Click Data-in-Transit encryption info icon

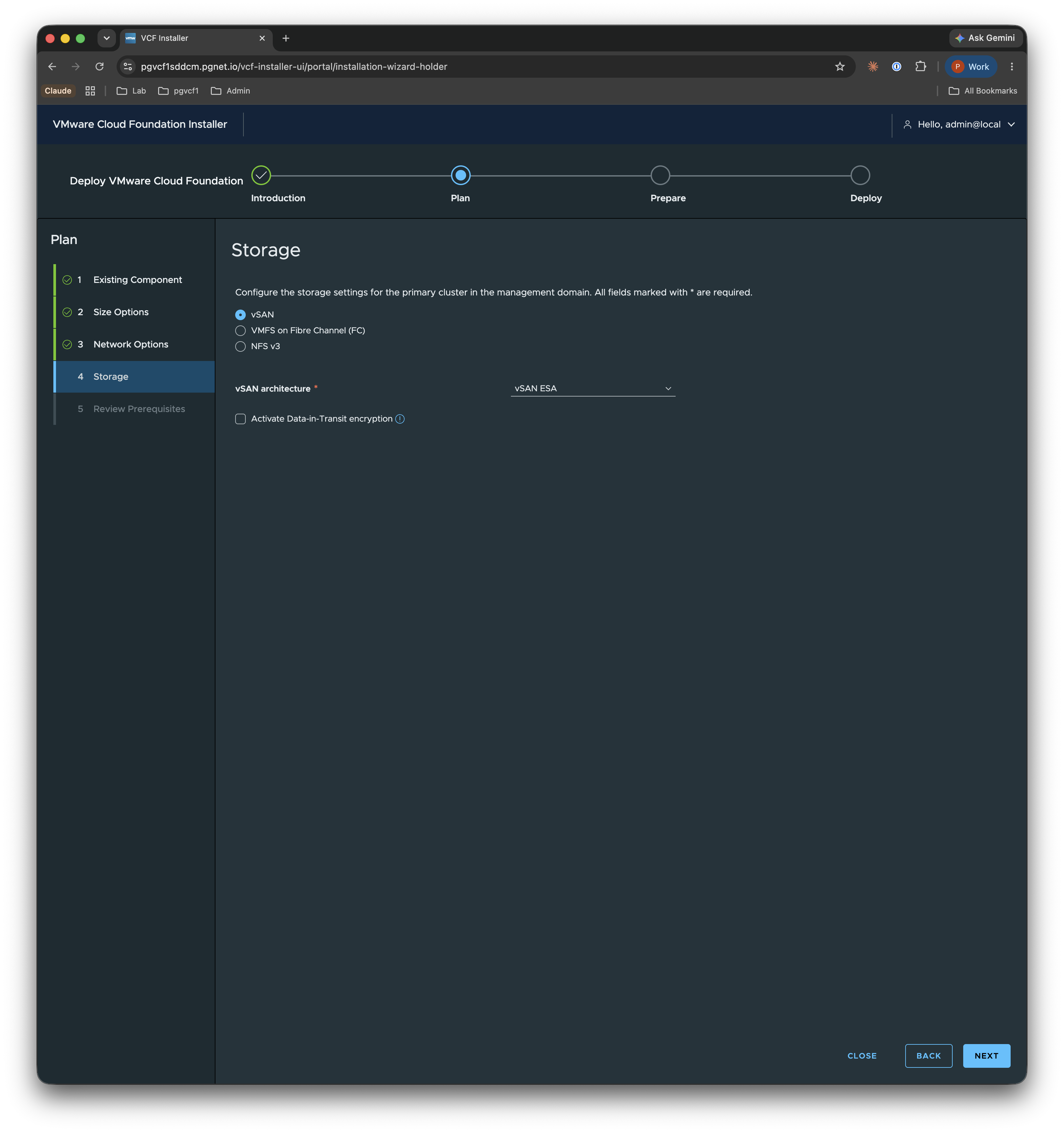point(400,419)
